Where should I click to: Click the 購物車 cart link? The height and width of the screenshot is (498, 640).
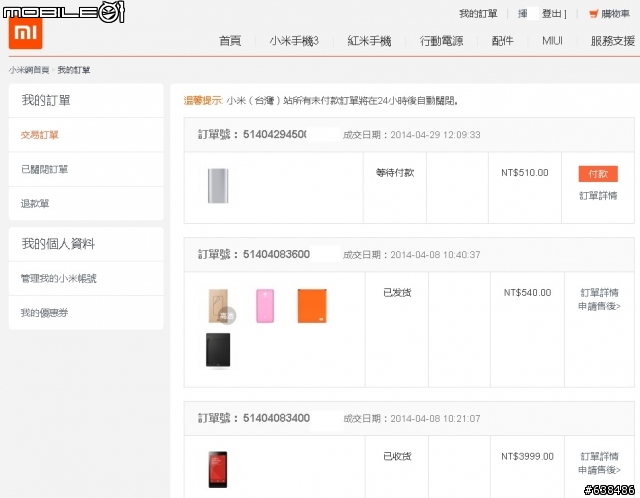pyautogui.click(x=615, y=14)
